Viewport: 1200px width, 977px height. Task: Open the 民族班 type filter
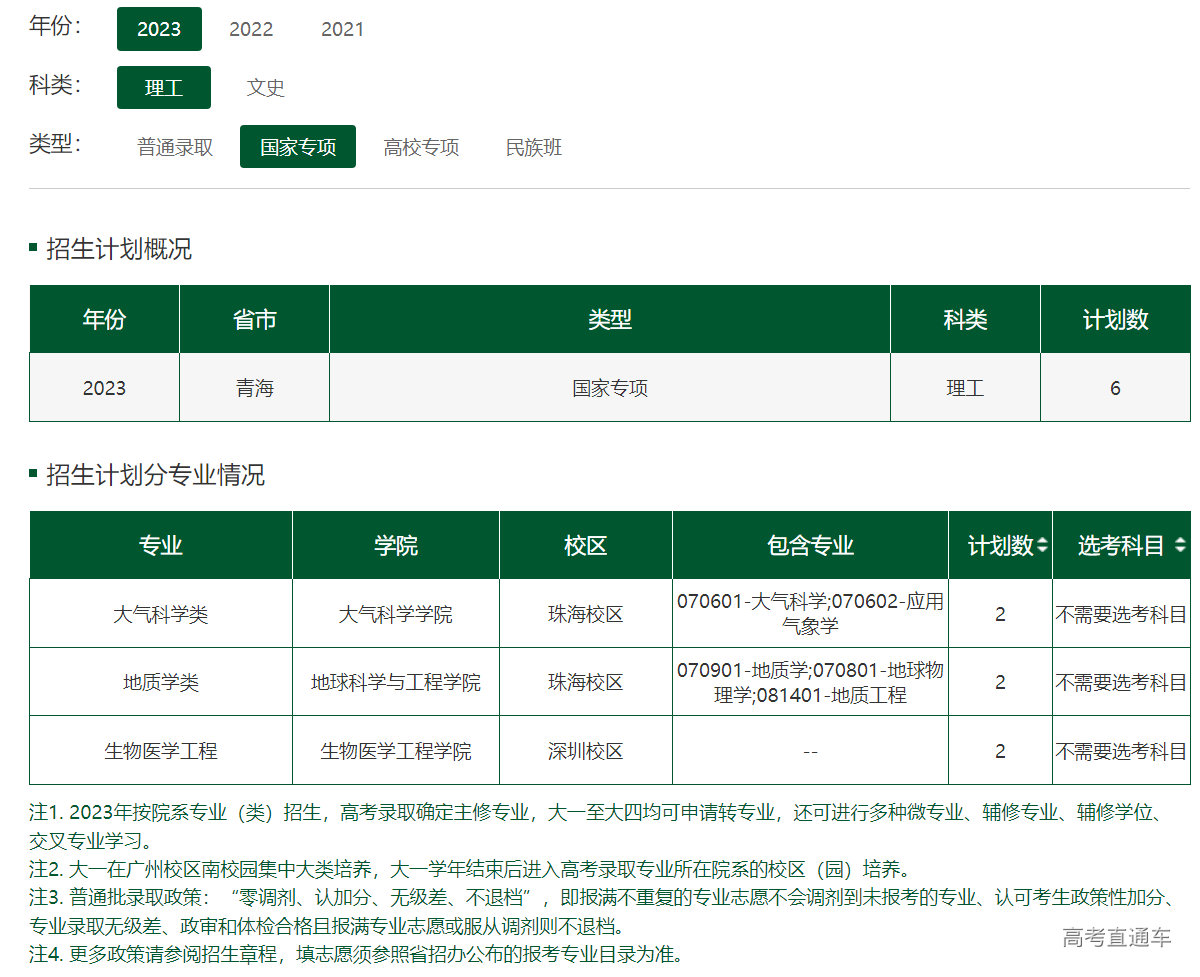[534, 148]
